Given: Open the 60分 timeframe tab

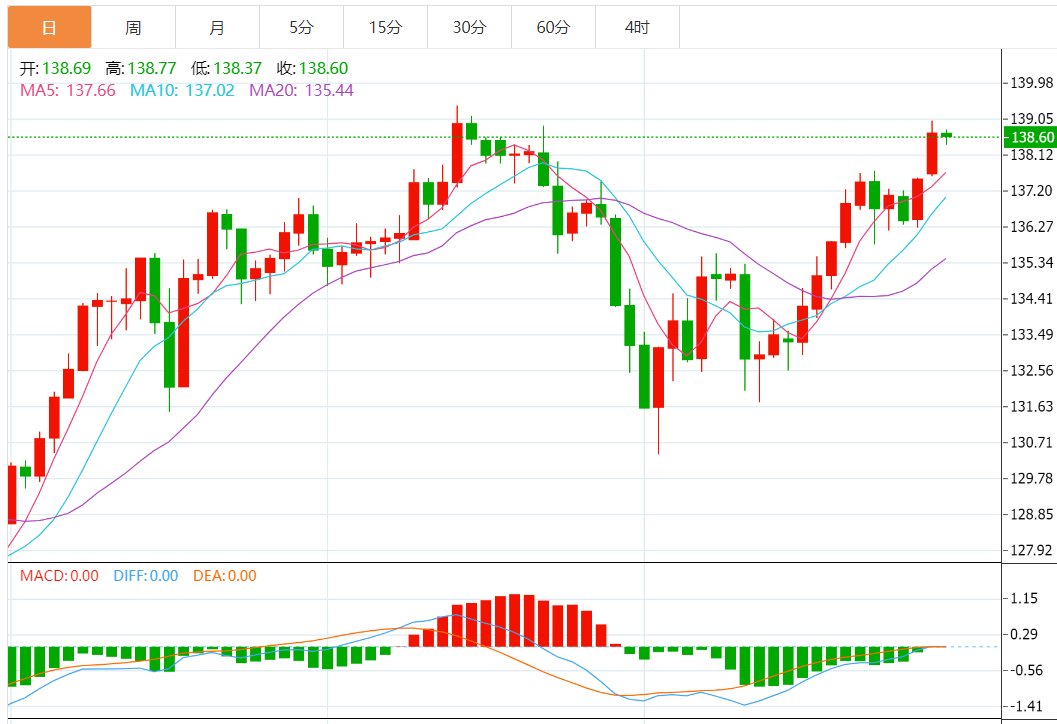Looking at the screenshot, I should [553, 28].
